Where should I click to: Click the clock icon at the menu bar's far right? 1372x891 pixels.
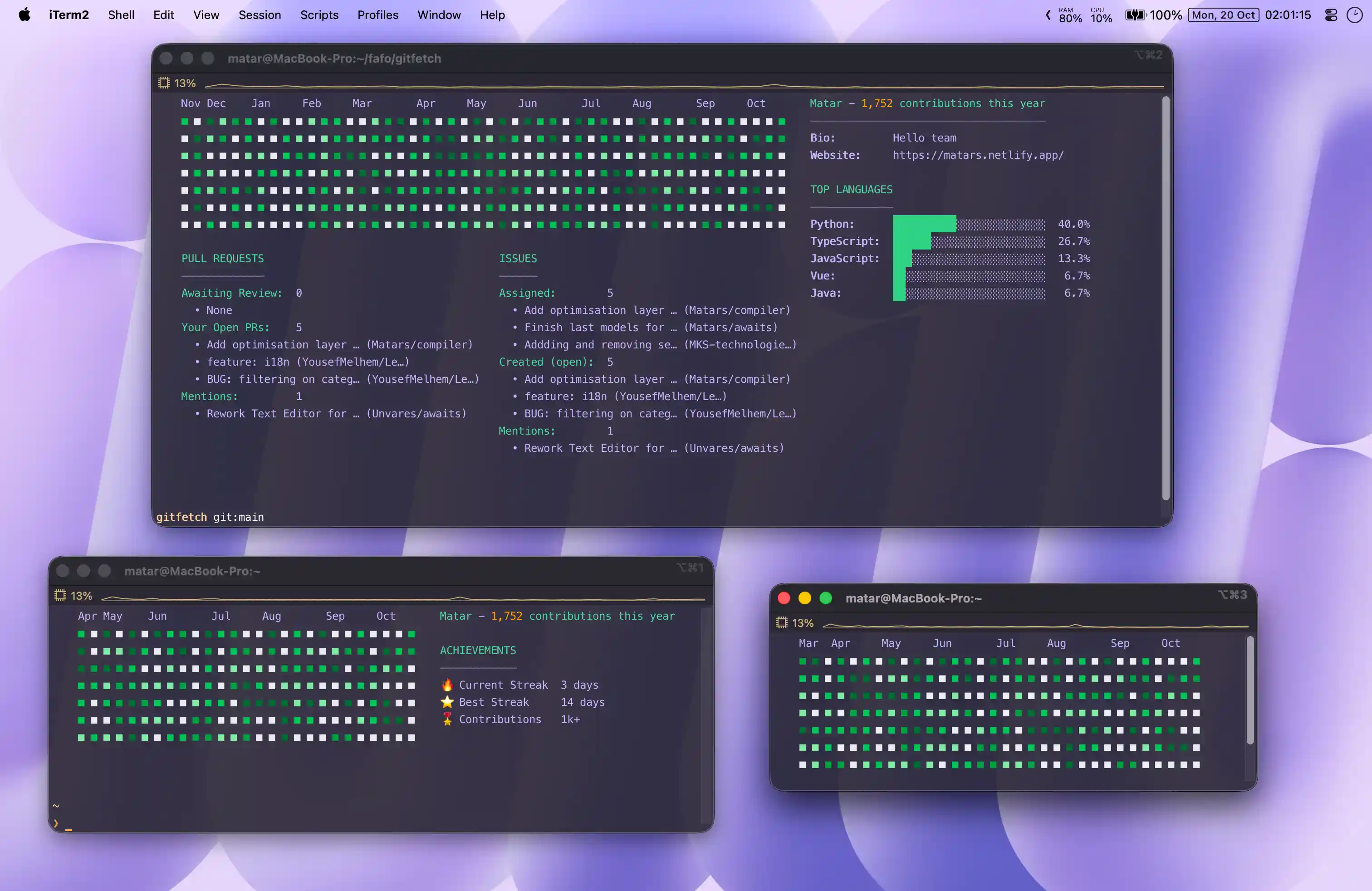pyautogui.click(x=1354, y=15)
